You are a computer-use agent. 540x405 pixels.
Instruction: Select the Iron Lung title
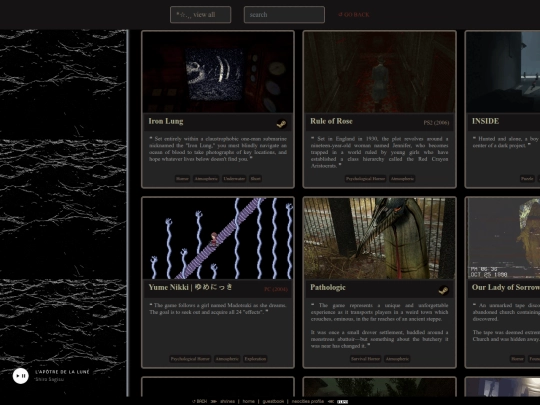coord(166,121)
